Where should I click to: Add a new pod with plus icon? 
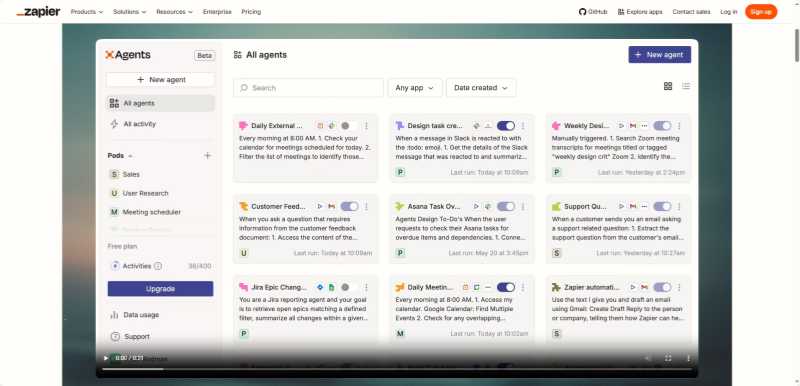click(x=207, y=156)
